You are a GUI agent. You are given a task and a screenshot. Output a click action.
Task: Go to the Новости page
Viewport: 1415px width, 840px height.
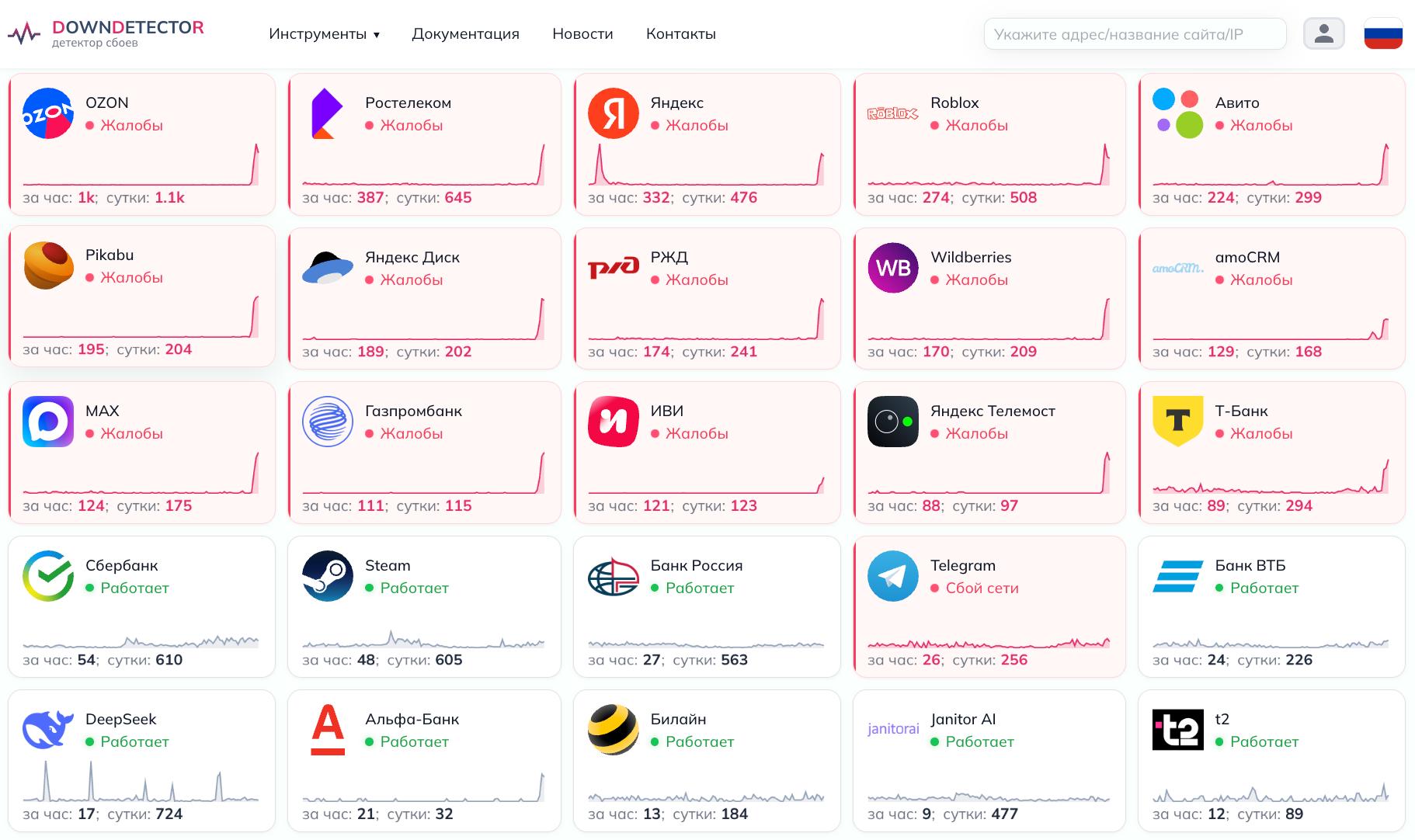582,33
